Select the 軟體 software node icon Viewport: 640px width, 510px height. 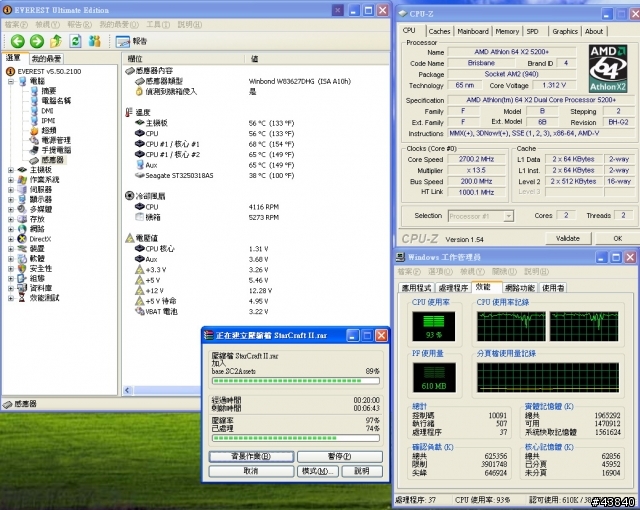coord(22,259)
